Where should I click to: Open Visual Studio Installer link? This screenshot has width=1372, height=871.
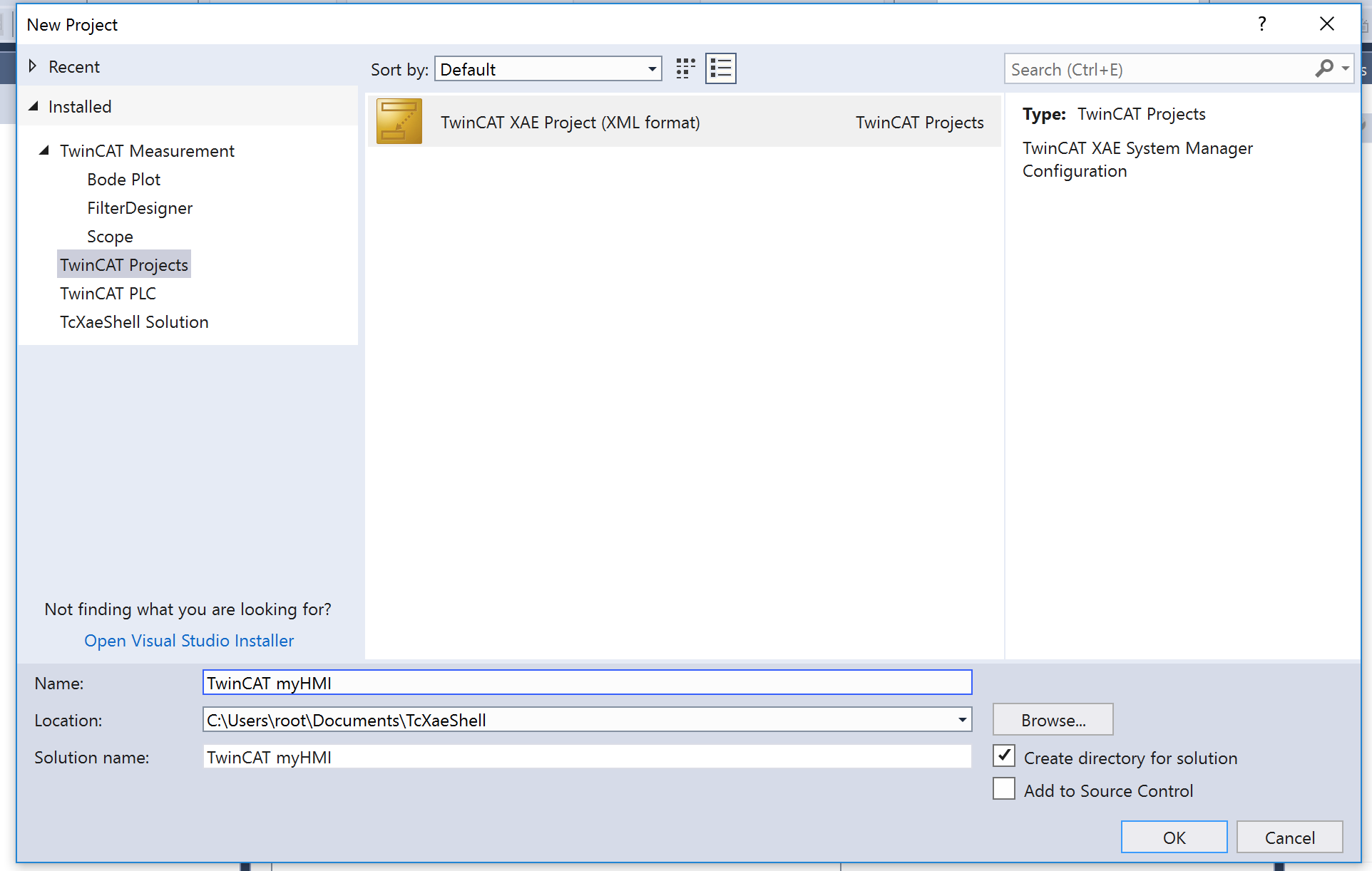[x=189, y=641]
